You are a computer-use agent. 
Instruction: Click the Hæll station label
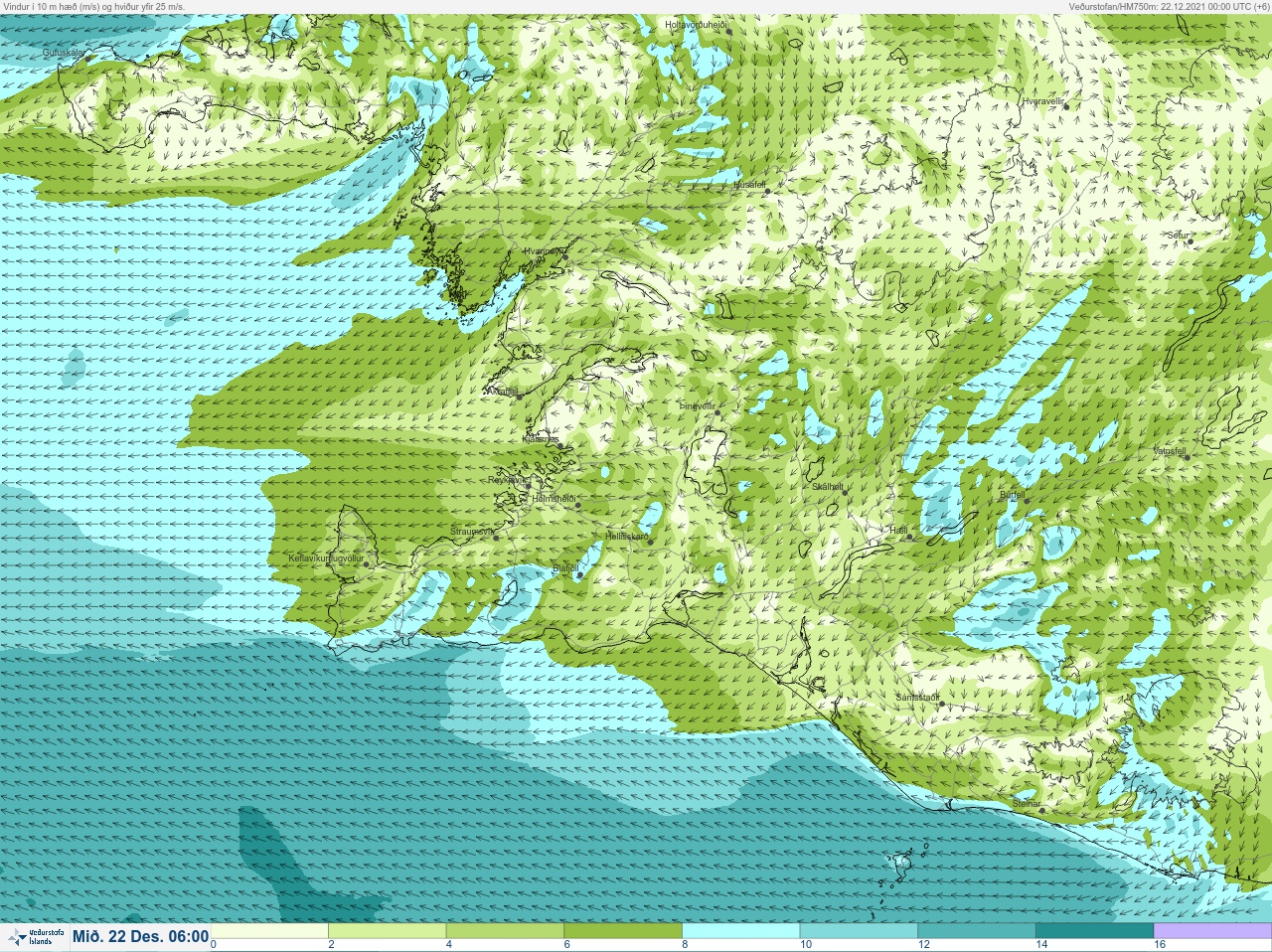click(x=899, y=532)
